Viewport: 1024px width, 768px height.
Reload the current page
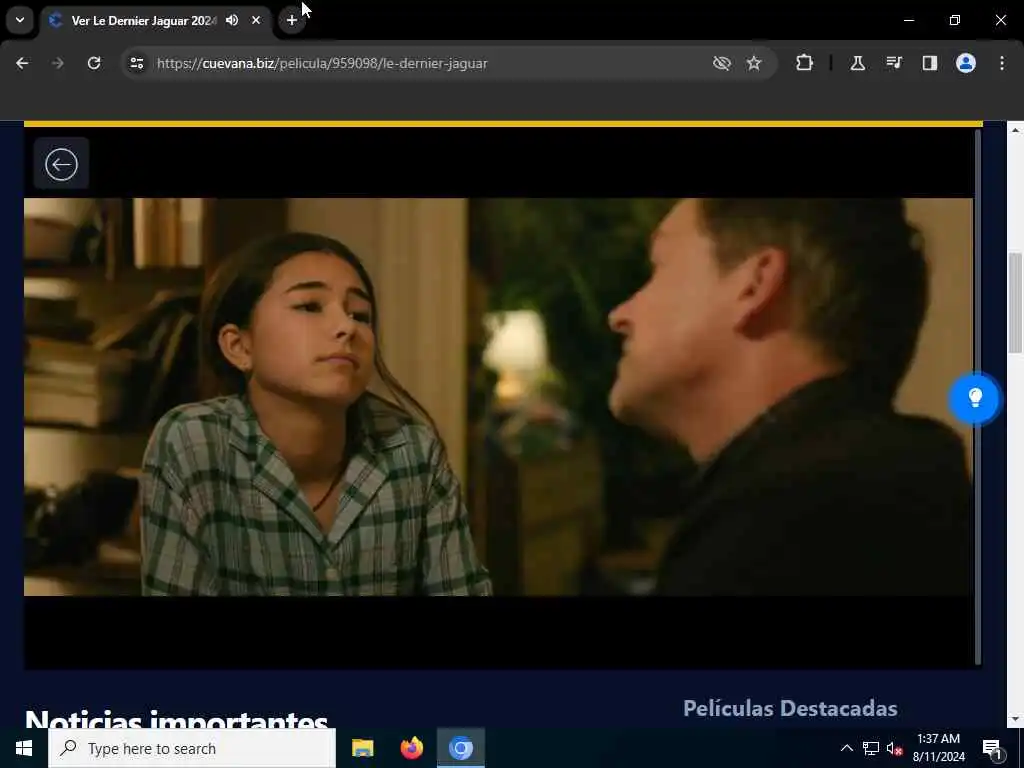click(x=94, y=63)
